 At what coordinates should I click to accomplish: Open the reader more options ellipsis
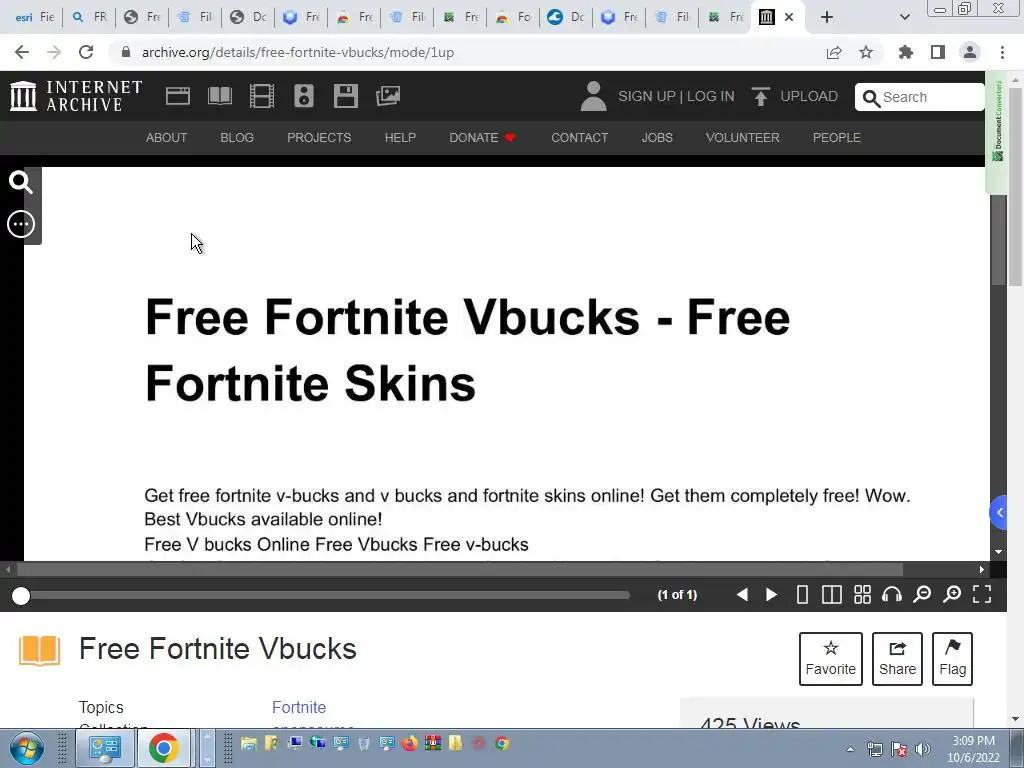click(x=21, y=224)
